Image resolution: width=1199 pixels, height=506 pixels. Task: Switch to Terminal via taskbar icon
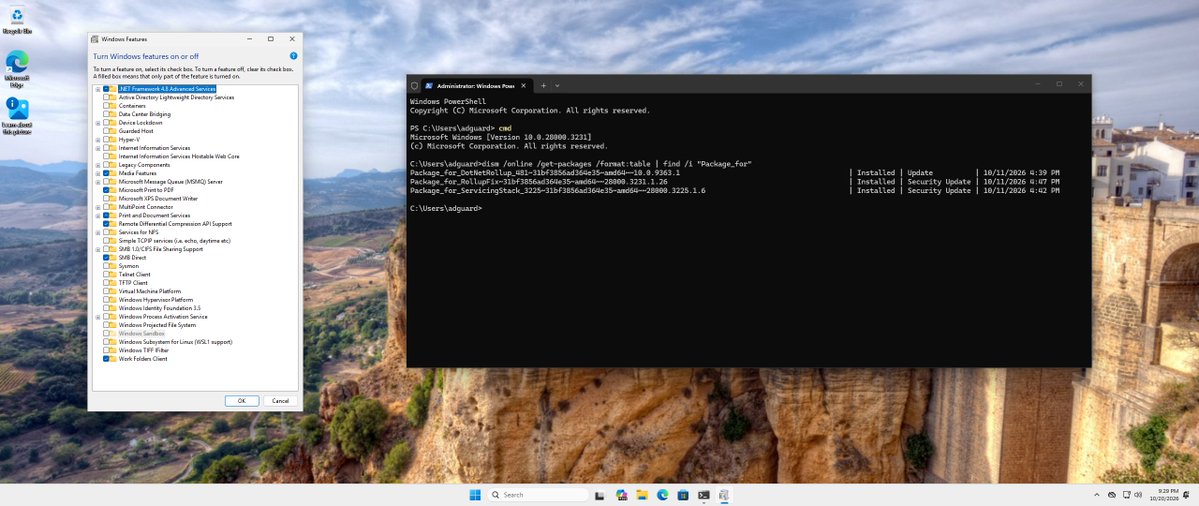[x=703, y=495]
